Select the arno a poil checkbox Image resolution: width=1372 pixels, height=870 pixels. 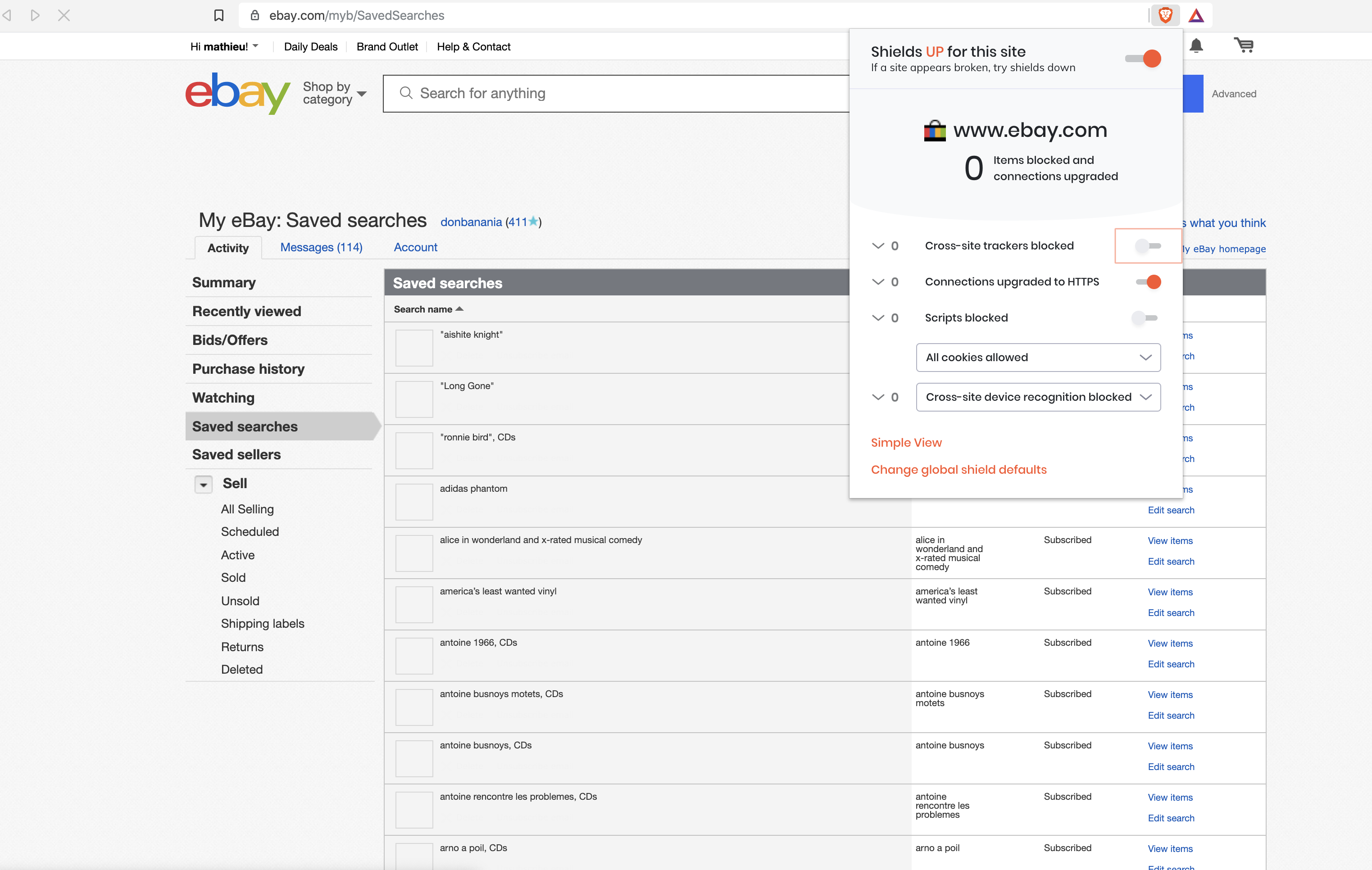[x=414, y=856]
